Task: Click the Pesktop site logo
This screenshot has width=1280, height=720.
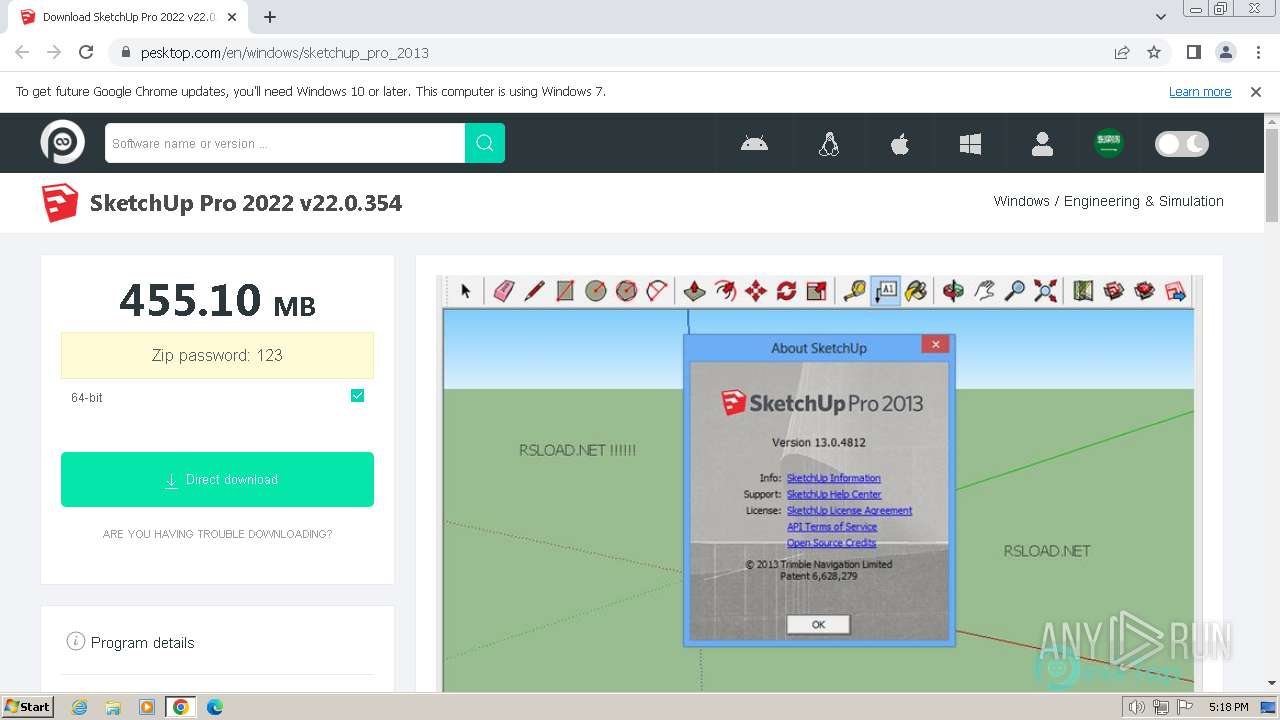Action: pos(62,142)
